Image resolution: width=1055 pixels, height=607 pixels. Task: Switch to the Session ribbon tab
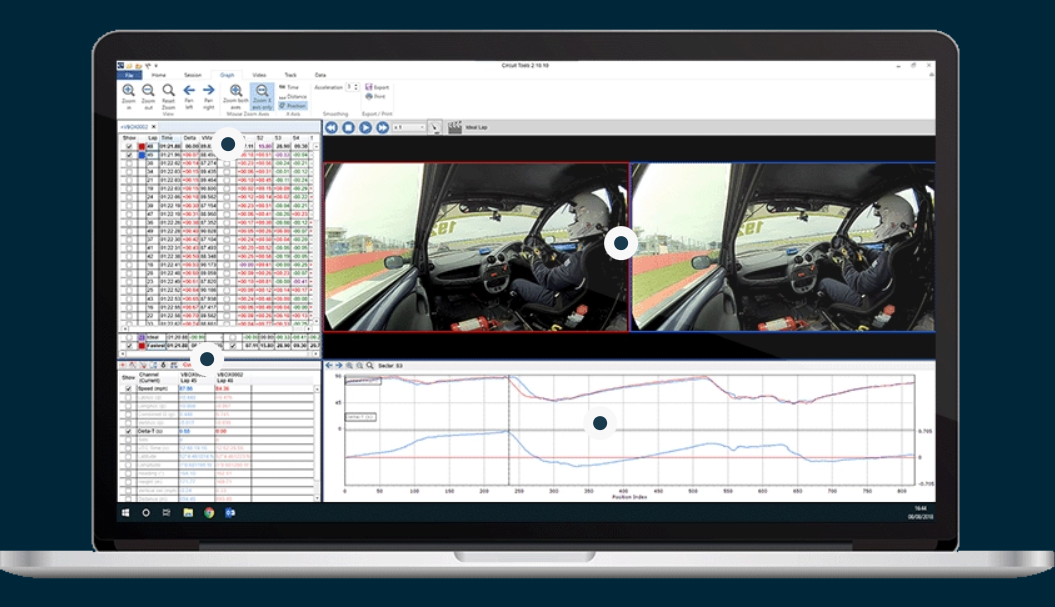point(193,75)
